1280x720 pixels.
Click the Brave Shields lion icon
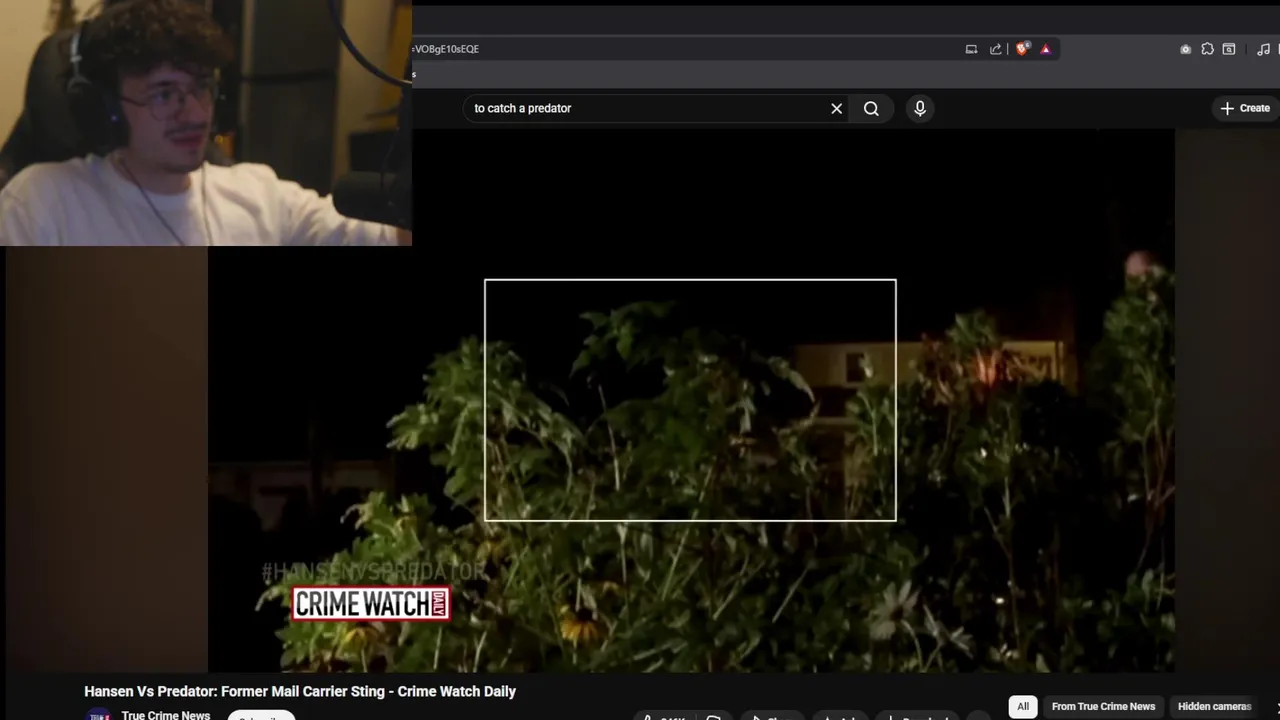coord(1021,49)
